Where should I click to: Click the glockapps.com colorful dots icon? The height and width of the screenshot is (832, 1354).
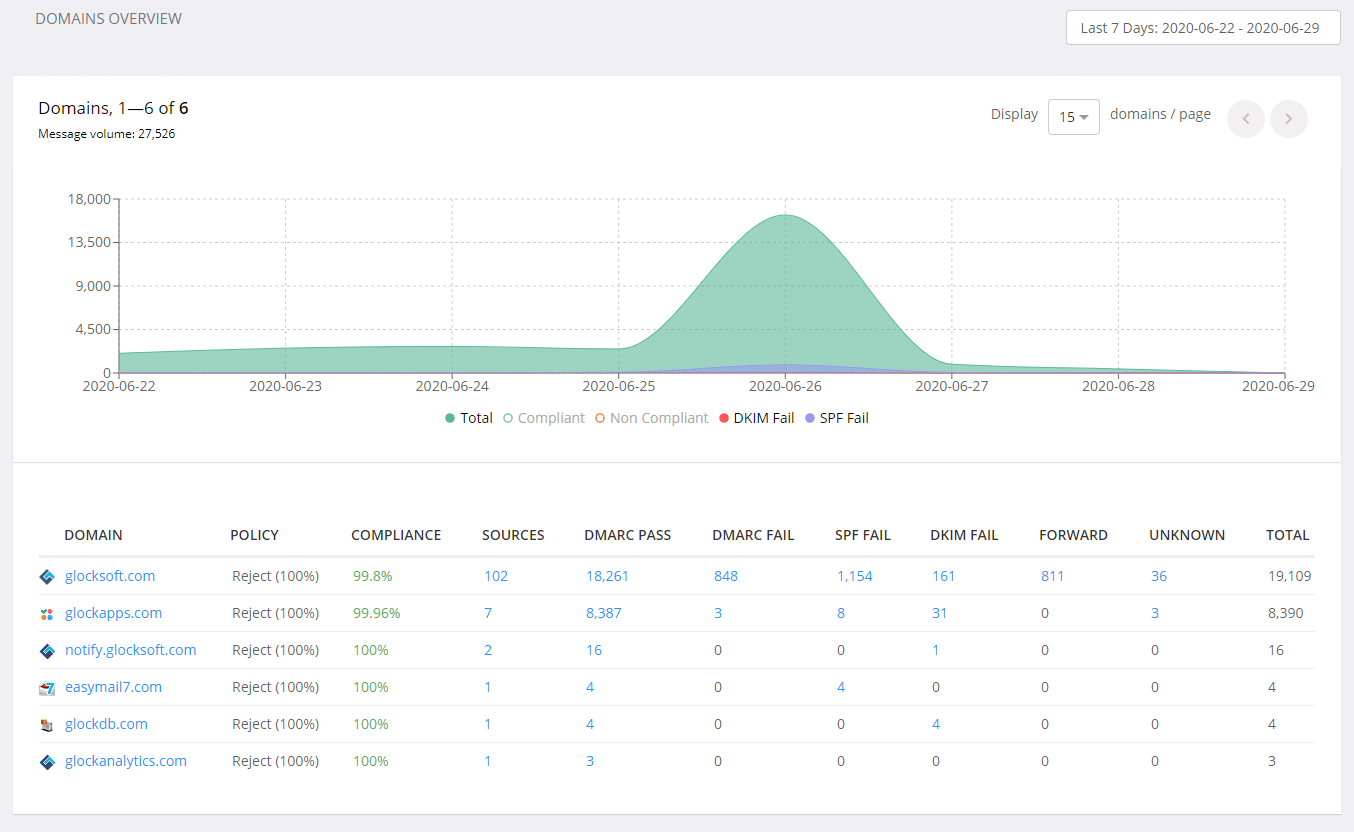[45, 613]
